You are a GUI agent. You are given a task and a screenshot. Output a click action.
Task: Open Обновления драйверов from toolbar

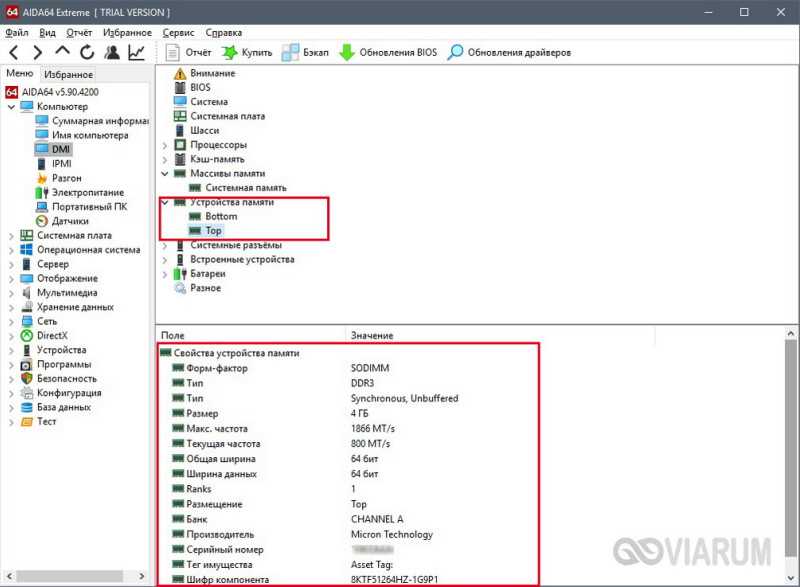[x=509, y=52]
